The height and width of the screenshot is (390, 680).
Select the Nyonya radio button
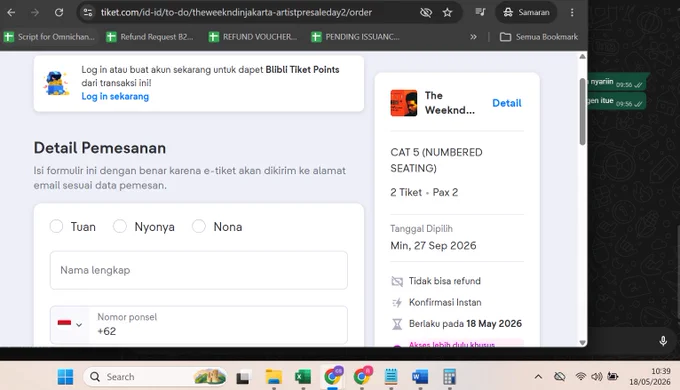[x=120, y=226]
